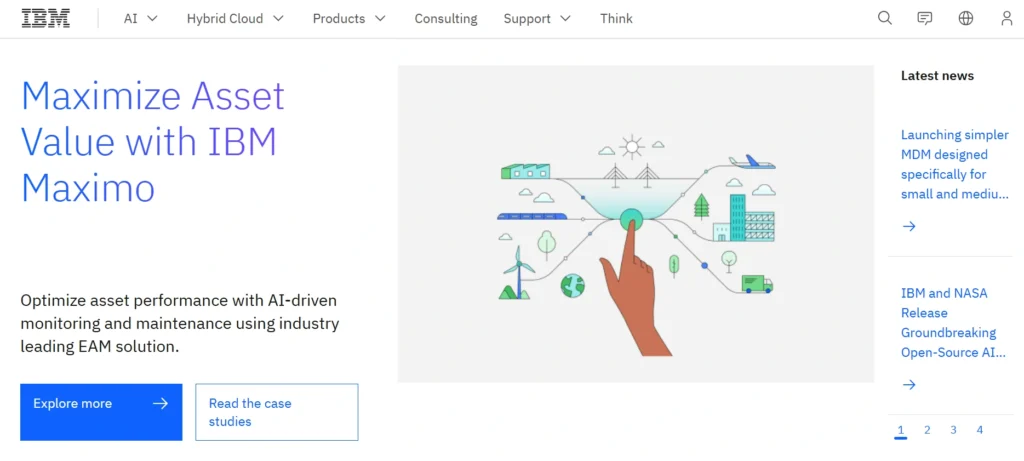Click the Maximo illustration image
This screenshot has width=1024, height=461.
click(635, 224)
